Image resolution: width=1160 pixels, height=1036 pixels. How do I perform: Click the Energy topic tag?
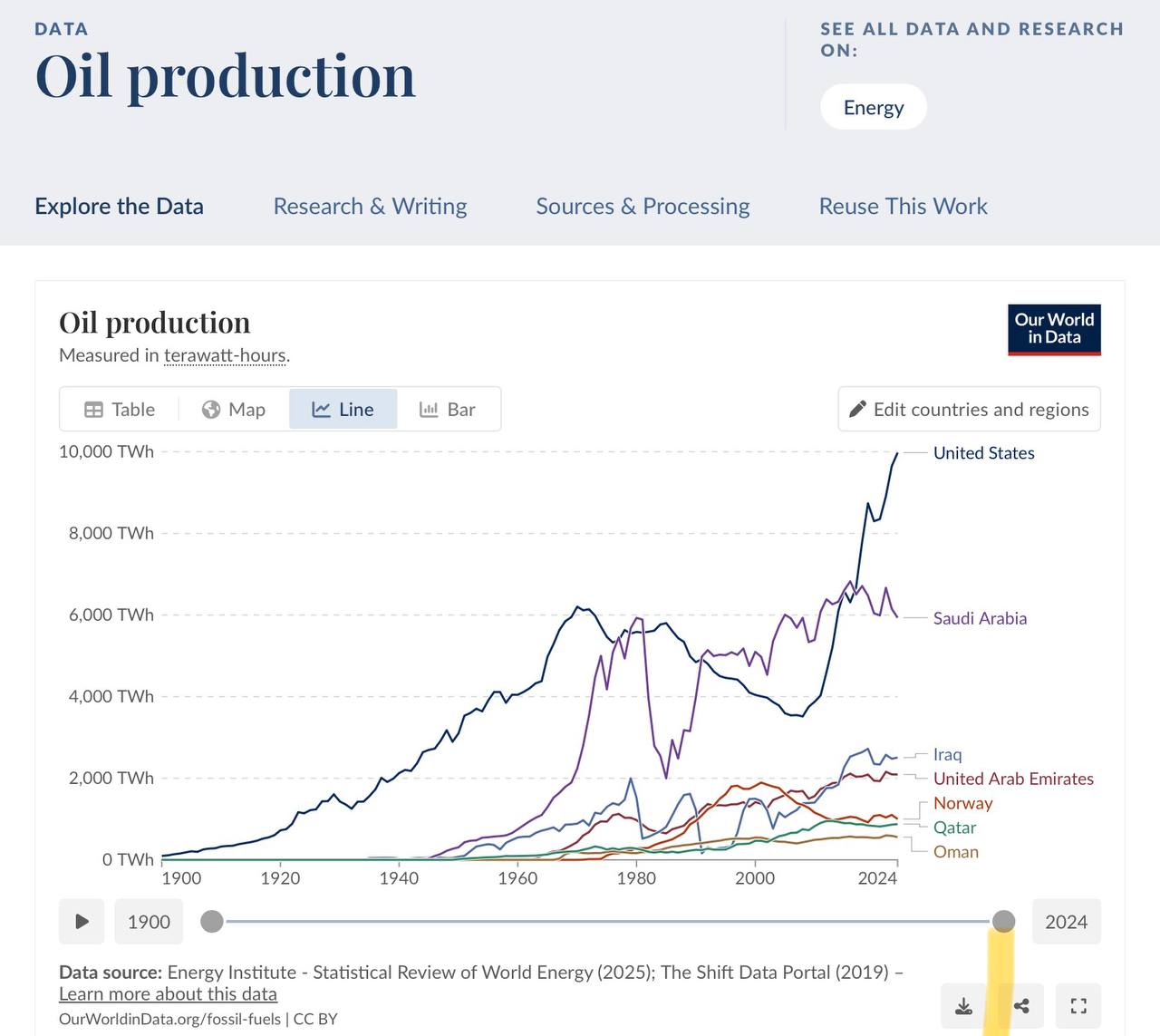tap(874, 108)
